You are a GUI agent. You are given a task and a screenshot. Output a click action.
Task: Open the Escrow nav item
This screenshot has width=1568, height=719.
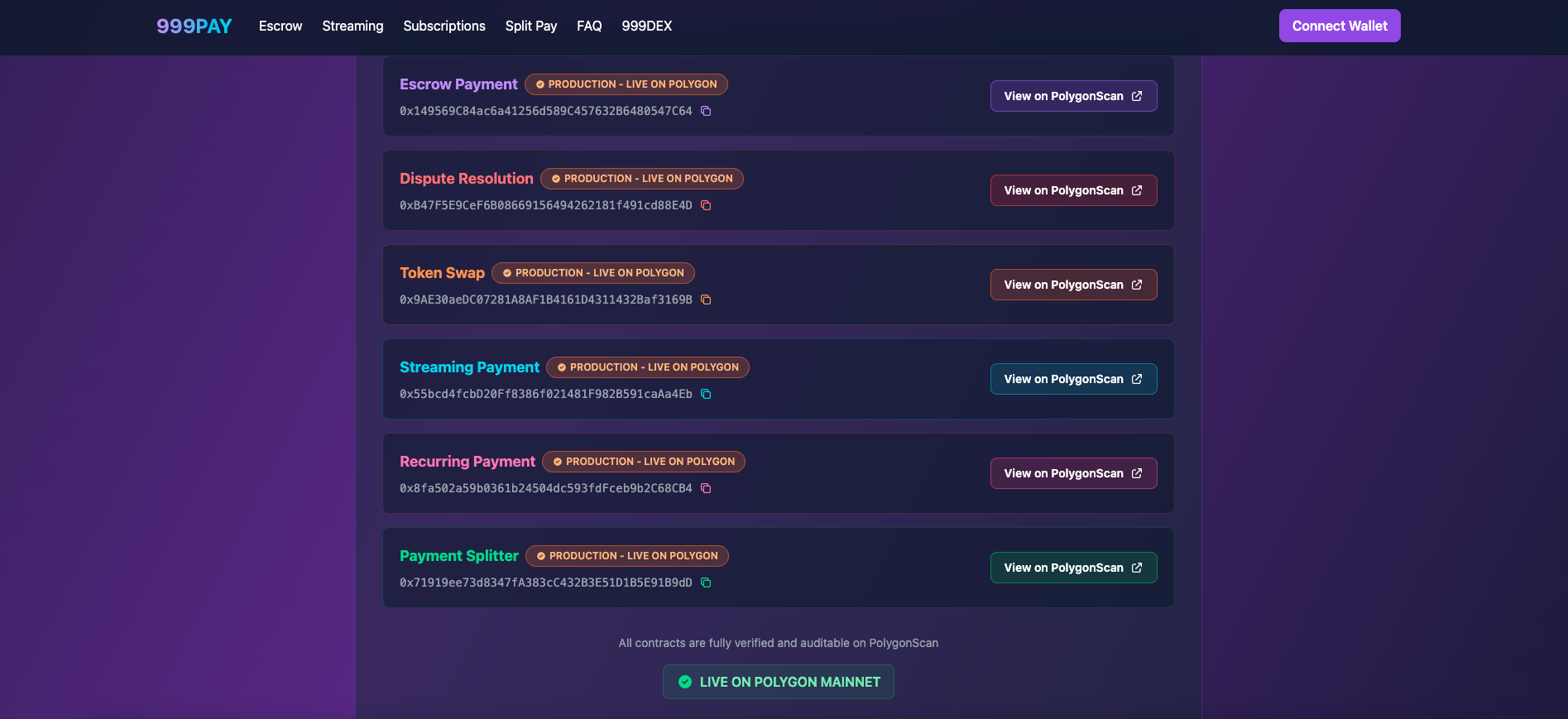(x=281, y=26)
